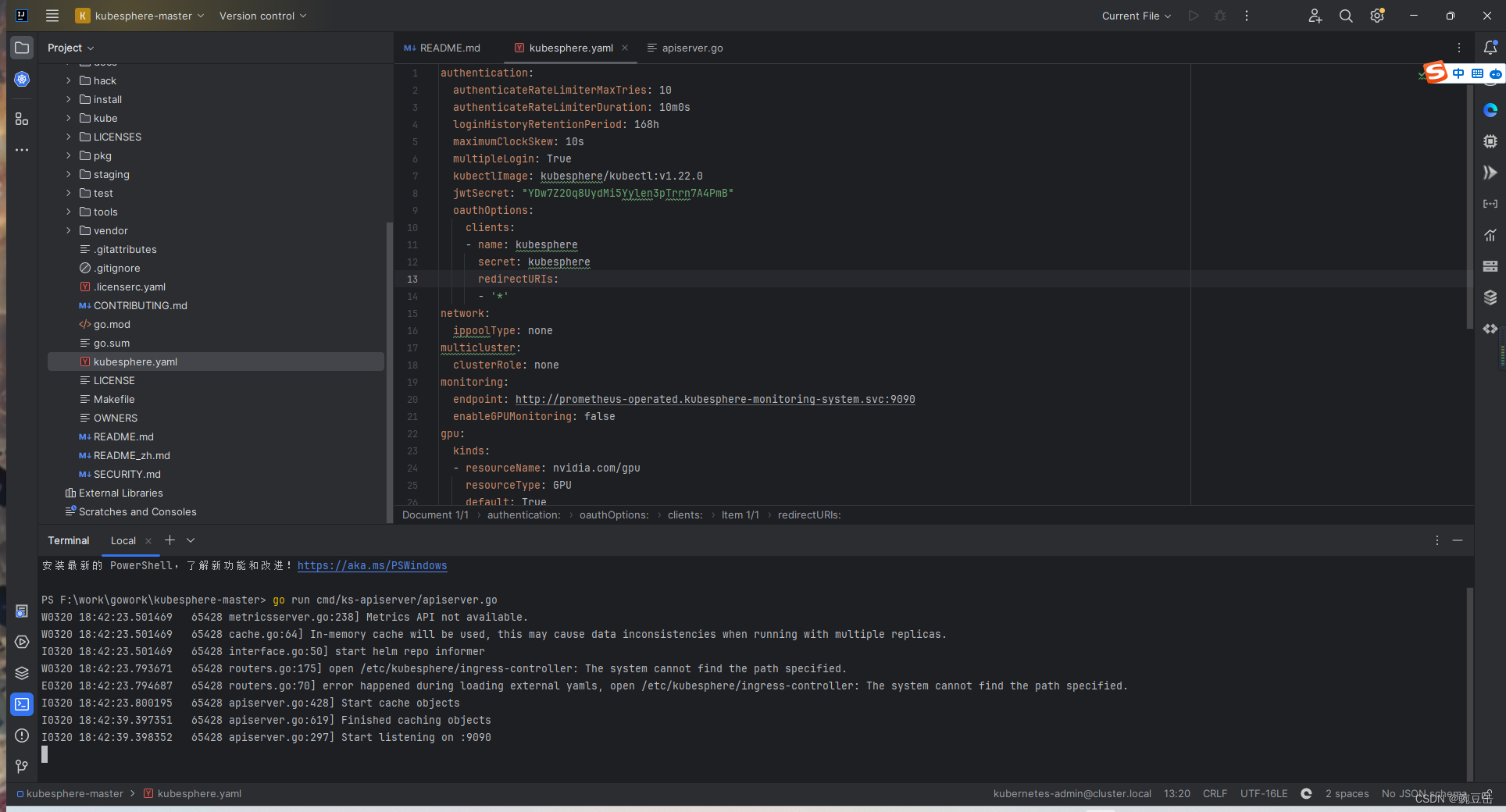Add a new terminal tab
1506x812 pixels.
click(x=170, y=540)
